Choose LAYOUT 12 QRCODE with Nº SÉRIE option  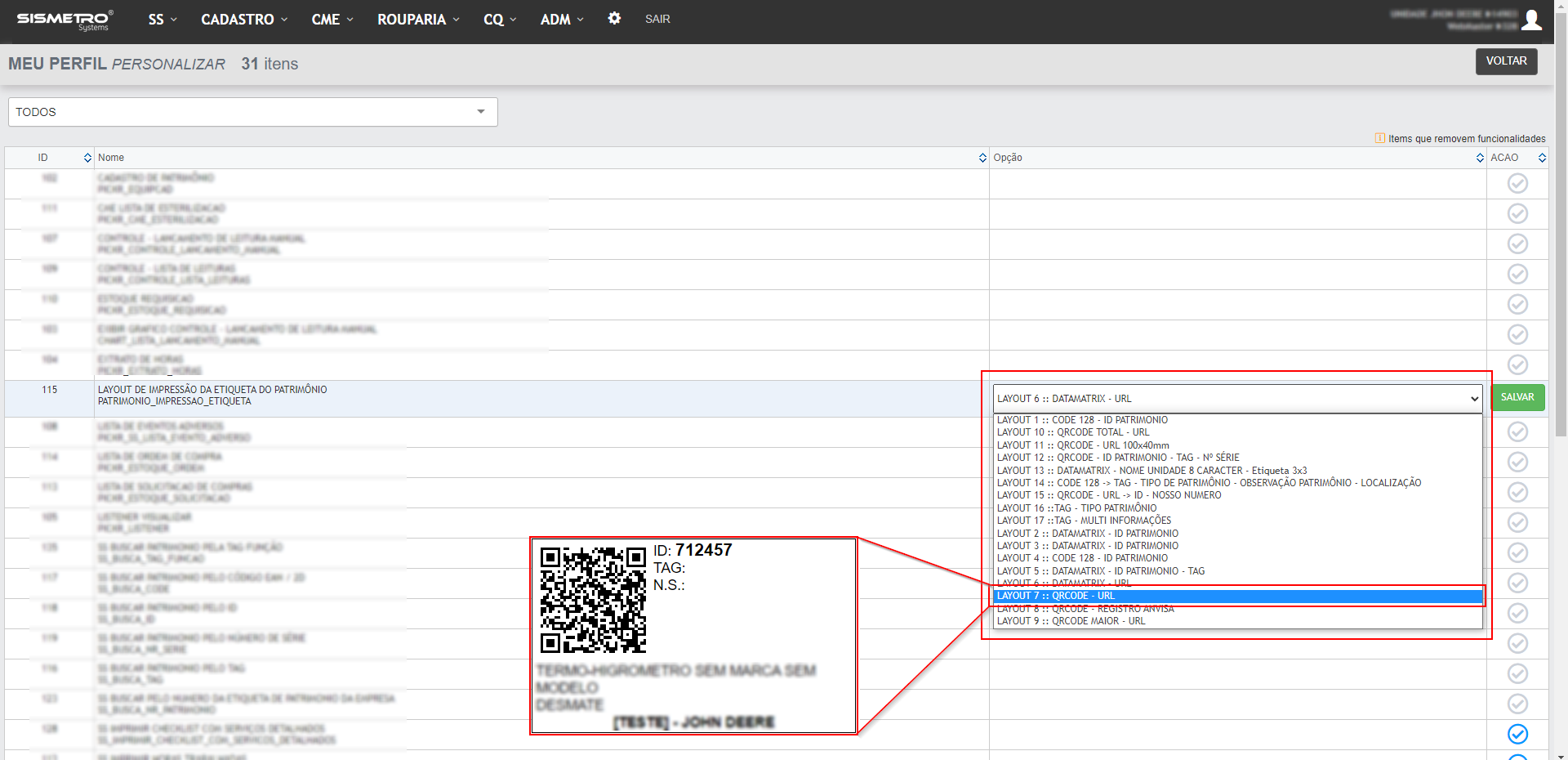tap(1238, 458)
